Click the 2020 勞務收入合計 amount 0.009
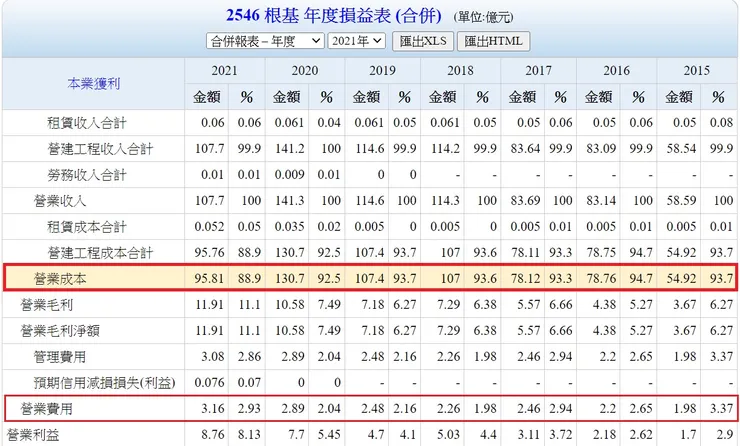740x446 pixels. tap(290, 175)
